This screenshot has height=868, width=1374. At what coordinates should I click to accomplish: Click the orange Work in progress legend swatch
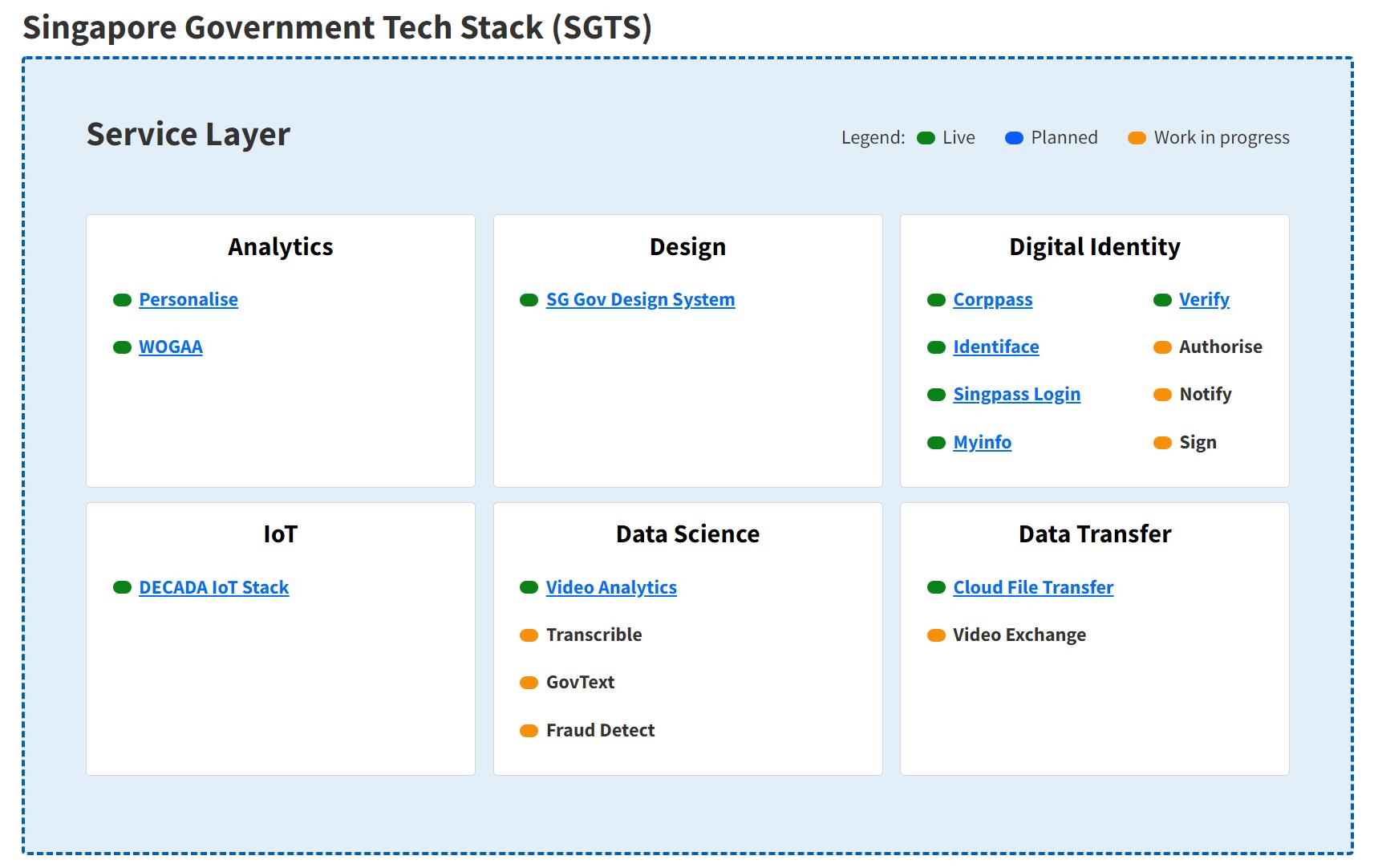(1137, 138)
